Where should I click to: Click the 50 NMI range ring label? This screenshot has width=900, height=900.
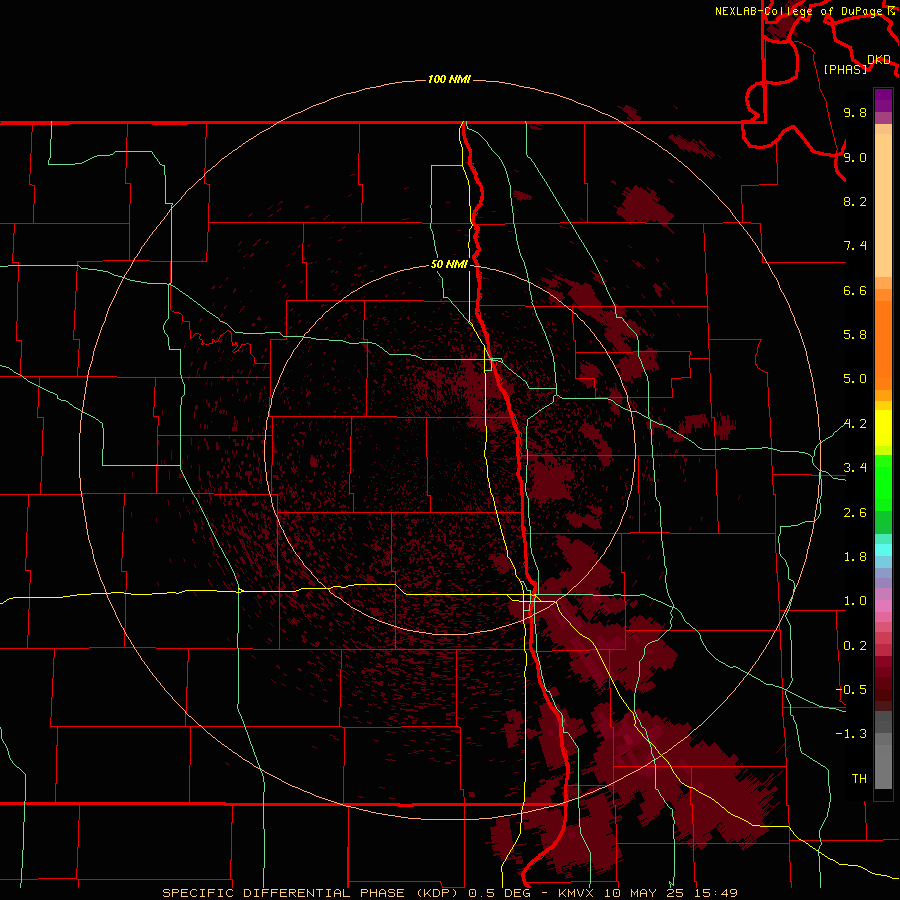[449, 265]
